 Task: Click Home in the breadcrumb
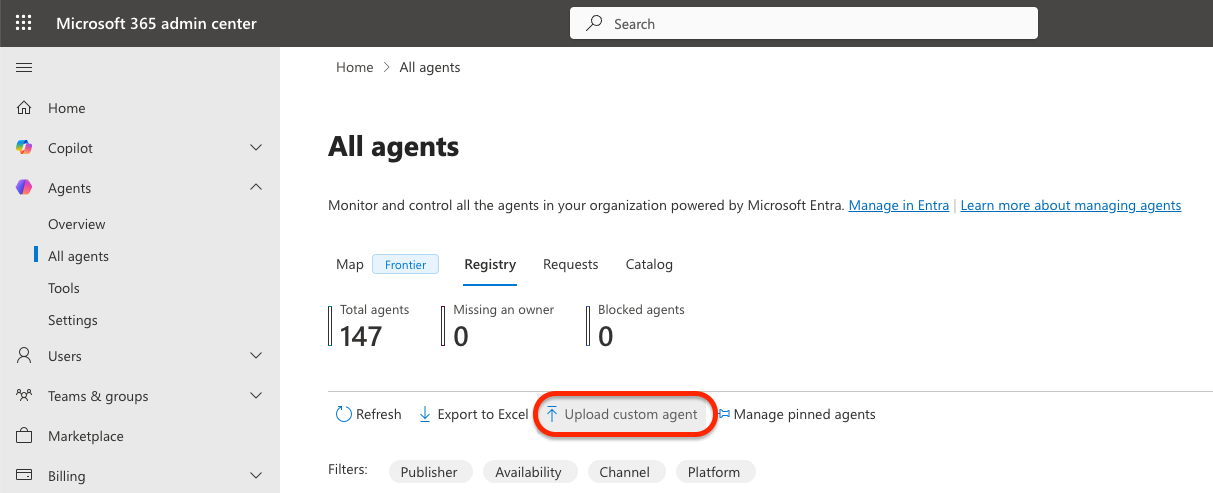(354, 67)
